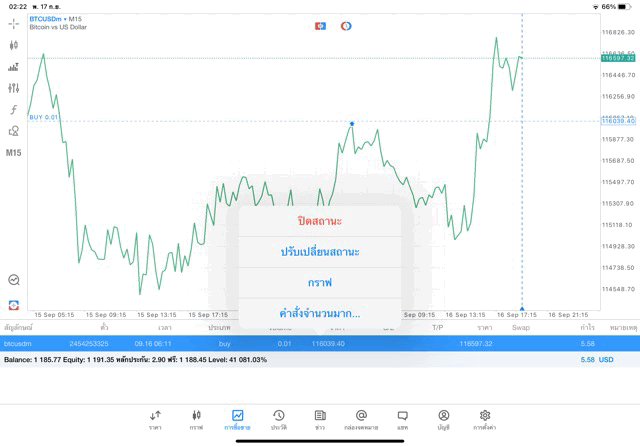
Task: Switch chart type with candlestick icon
Action: coord(14,45)
